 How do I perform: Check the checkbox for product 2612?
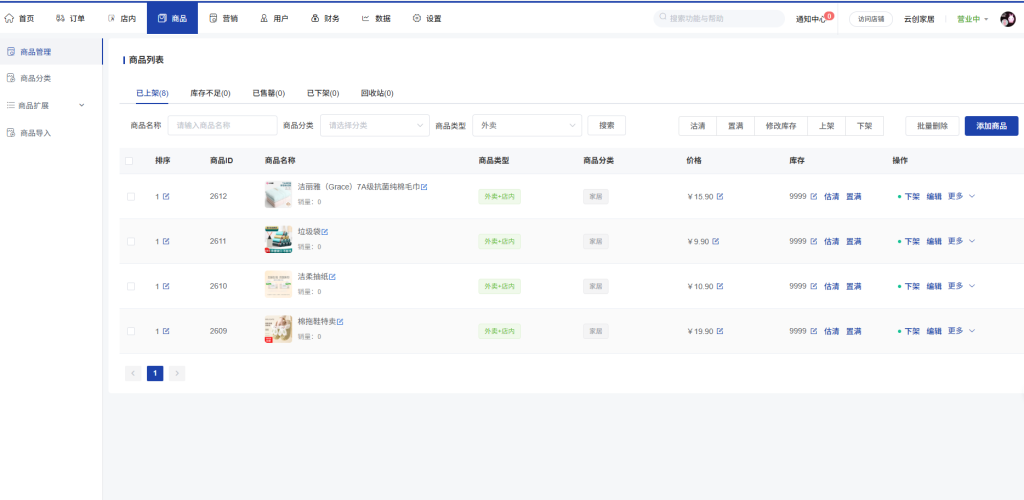point(130,197)
